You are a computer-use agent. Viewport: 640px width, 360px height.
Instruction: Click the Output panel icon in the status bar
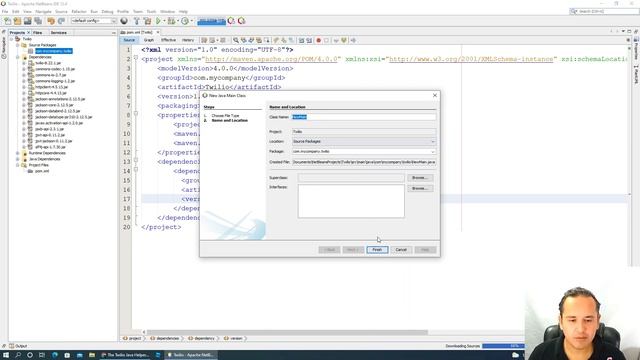pos(11,346)
